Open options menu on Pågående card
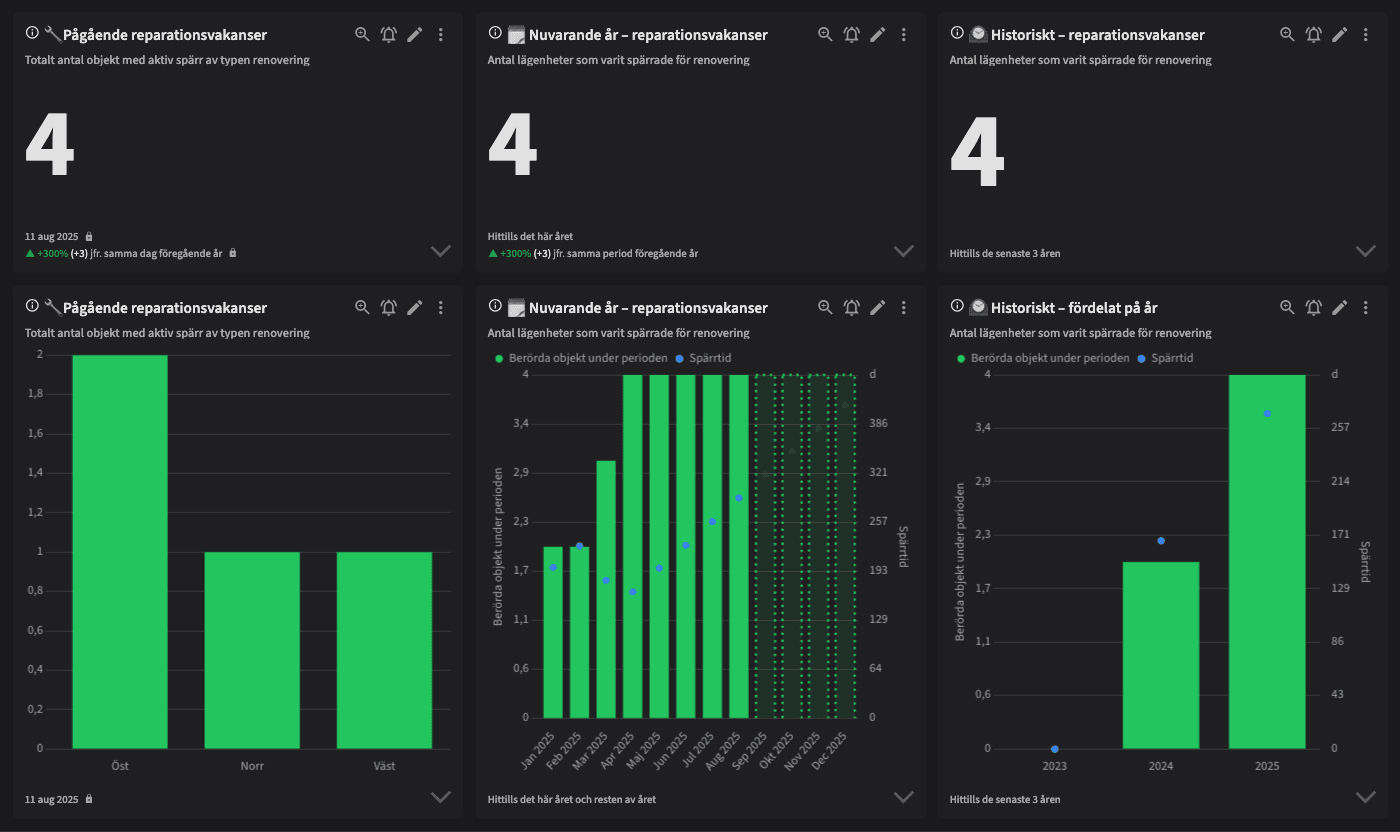 (440, 33)
